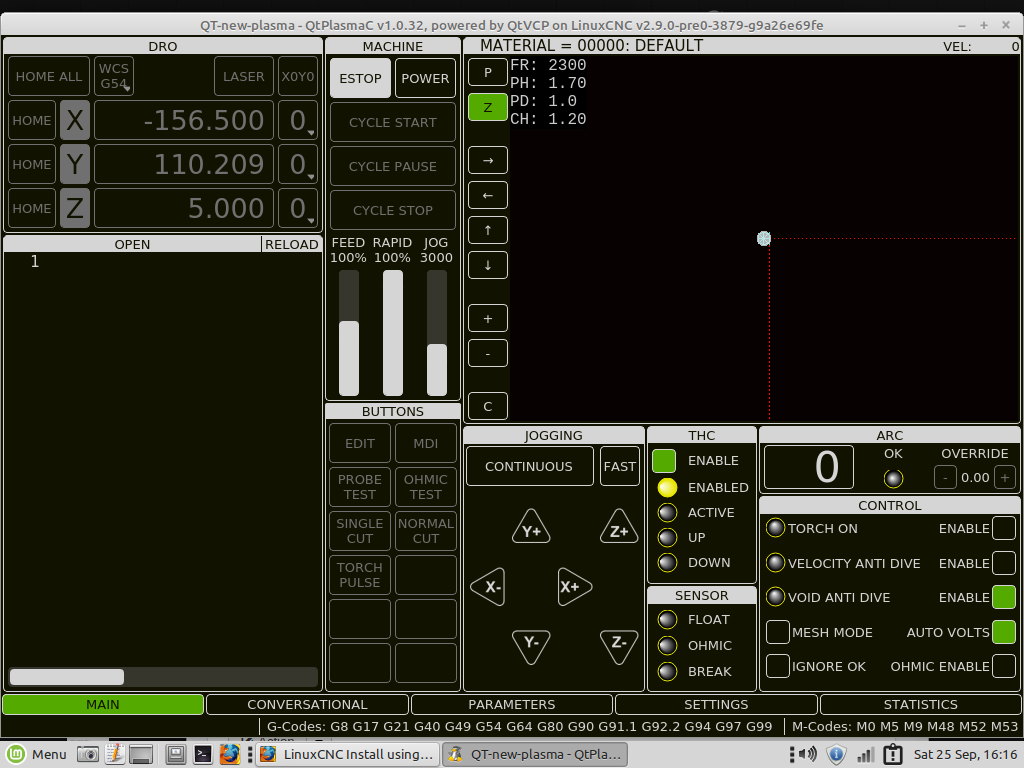Image resolution: width=1024 pixels, height=768 pixels.
Task: Switch to LinuxCNC Install Firefox taskbar window
Action: tap(347, 754)
